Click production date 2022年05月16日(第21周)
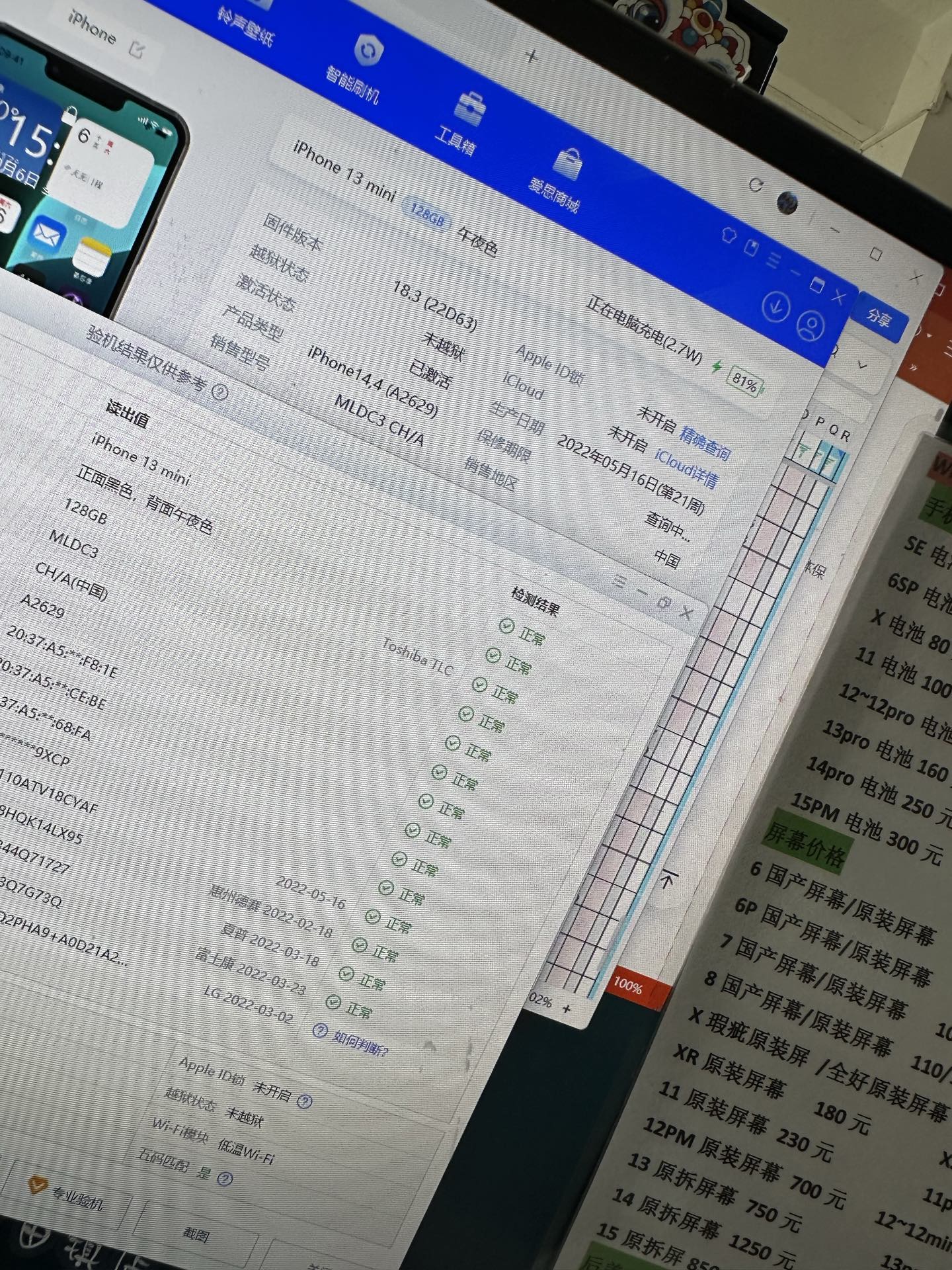 click(x=631, y=474)
